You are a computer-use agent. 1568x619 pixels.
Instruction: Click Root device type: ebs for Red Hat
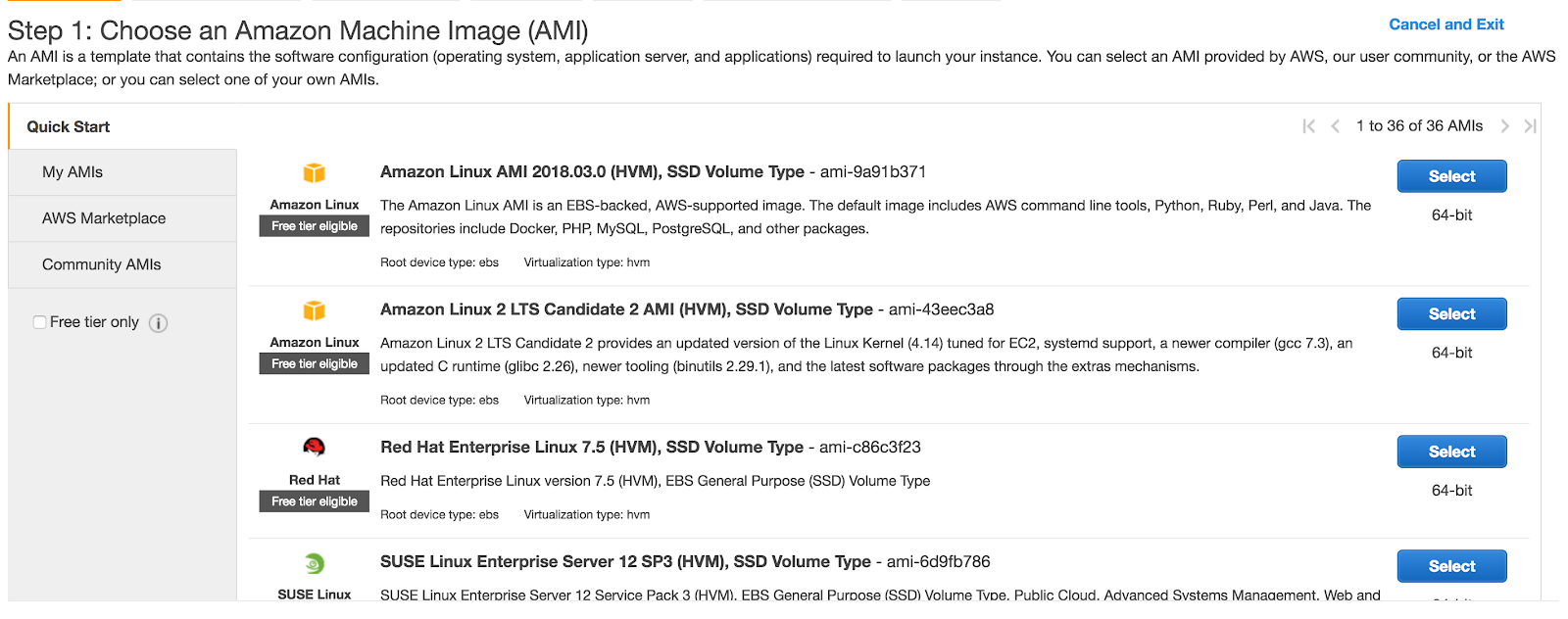(439, 515)
